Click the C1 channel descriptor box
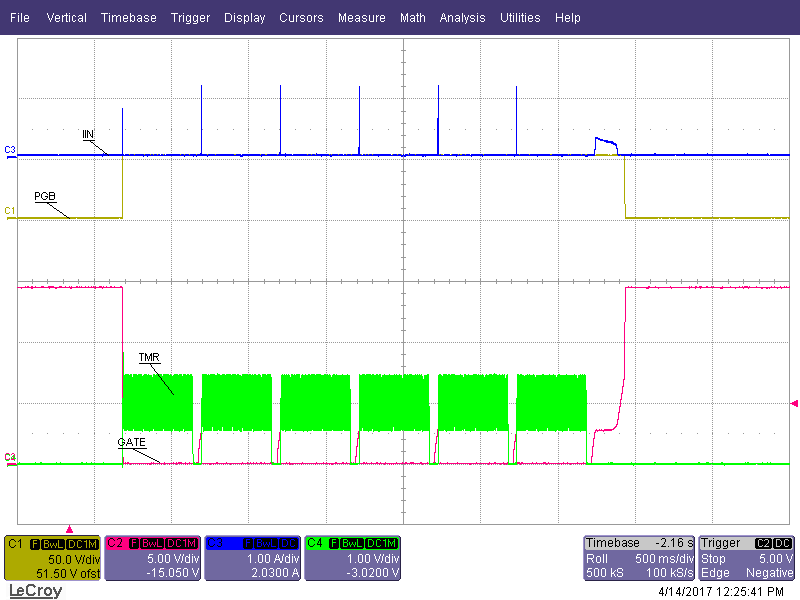 [x=52, y=558]
